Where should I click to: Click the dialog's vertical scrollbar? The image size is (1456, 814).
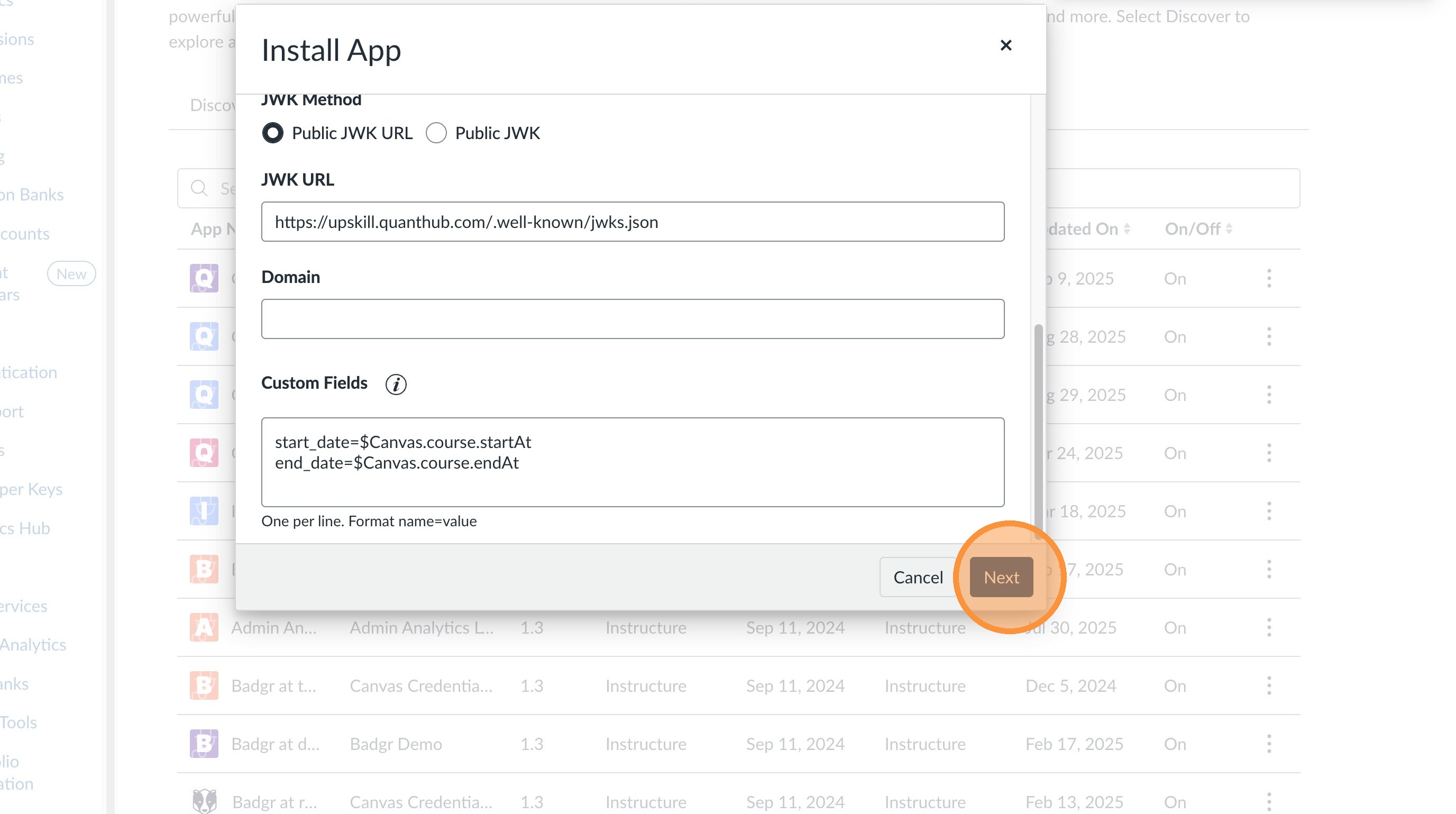[x=1038, y=429]
